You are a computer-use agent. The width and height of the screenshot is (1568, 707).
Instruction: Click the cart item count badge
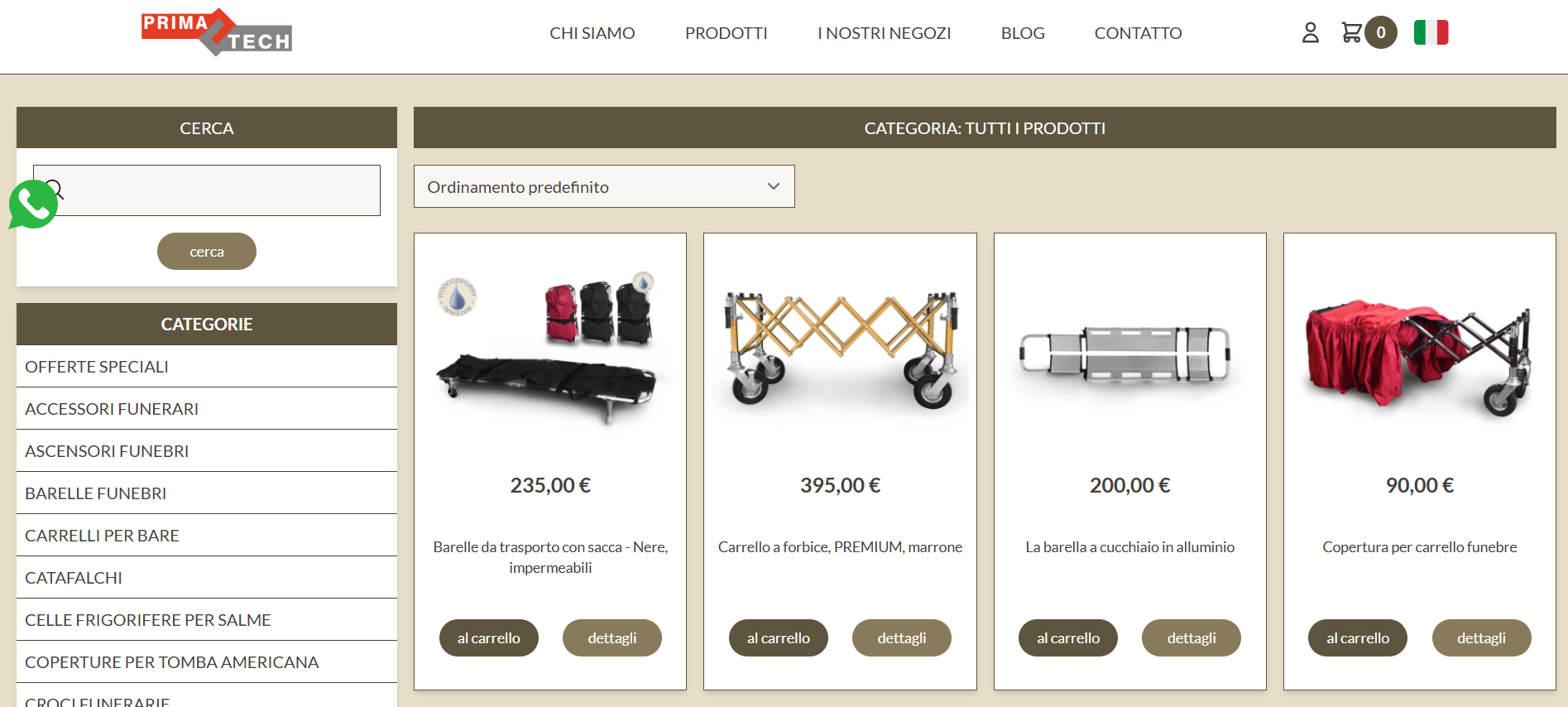[x=1381, y=33]
